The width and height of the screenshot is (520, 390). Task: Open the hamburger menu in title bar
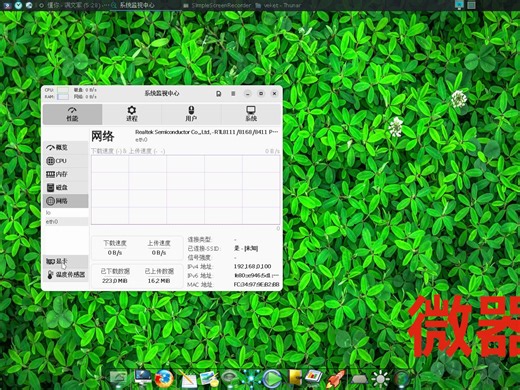tap(233, 94)
